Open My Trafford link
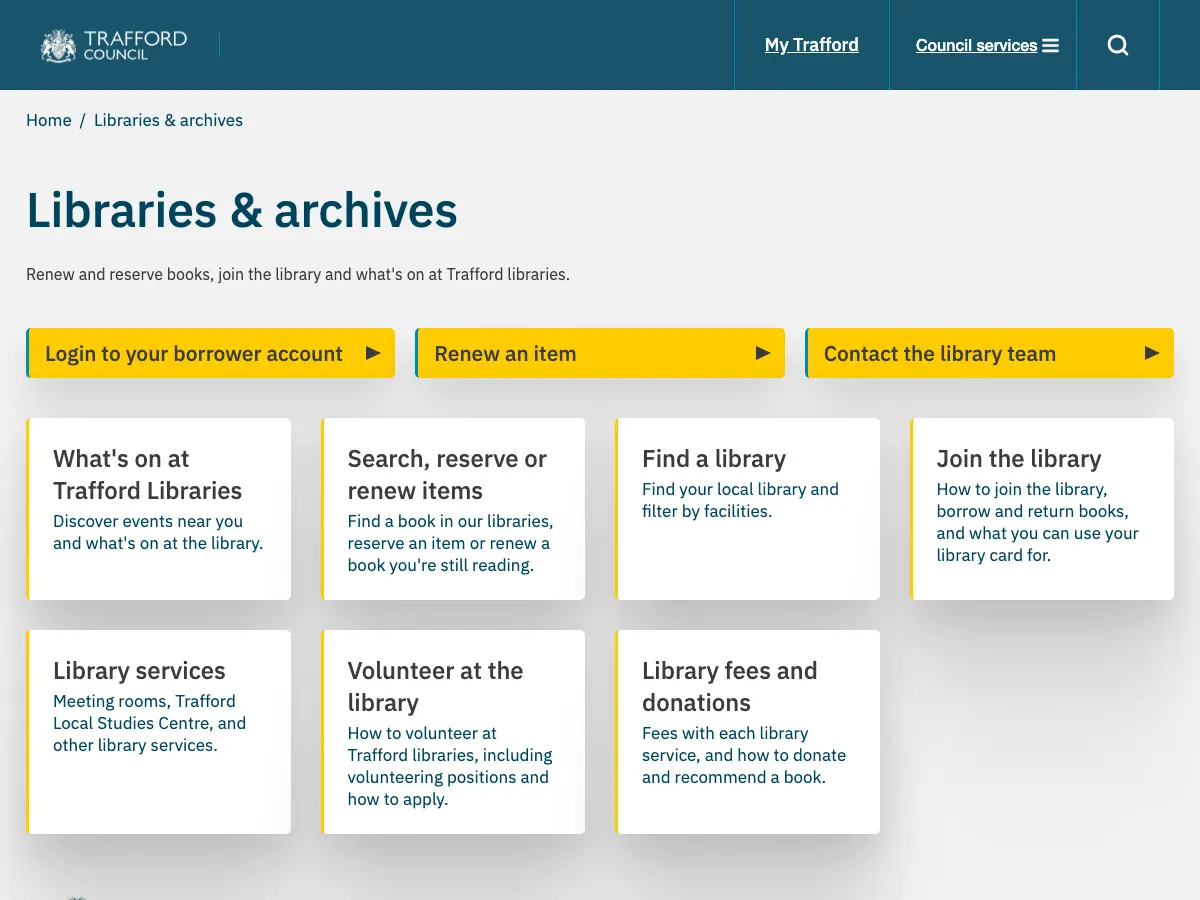1200x900 pixels. (x=812, y=45)
